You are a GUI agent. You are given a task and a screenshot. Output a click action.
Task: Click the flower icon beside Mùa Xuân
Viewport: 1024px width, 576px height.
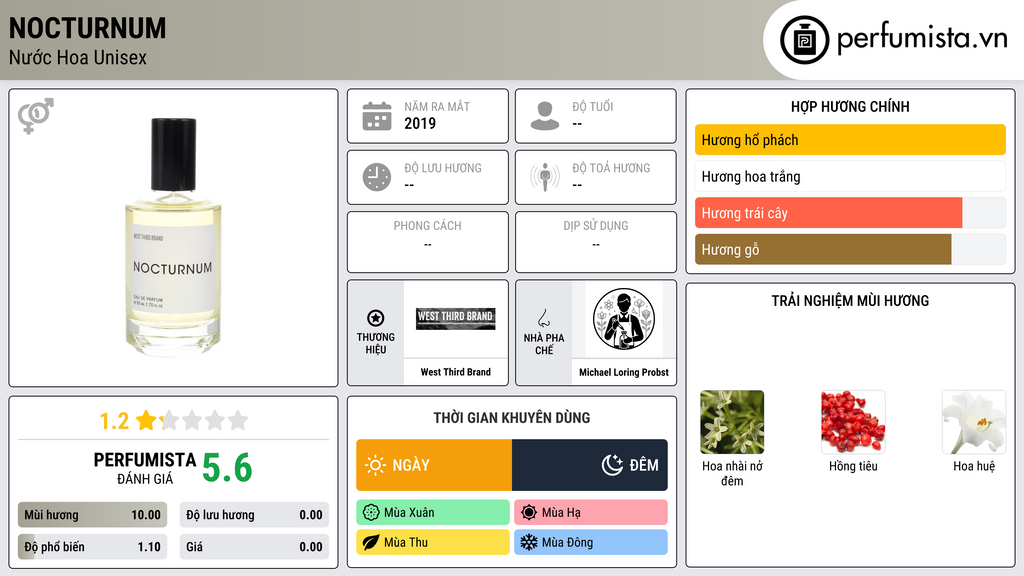coord(371,513)
